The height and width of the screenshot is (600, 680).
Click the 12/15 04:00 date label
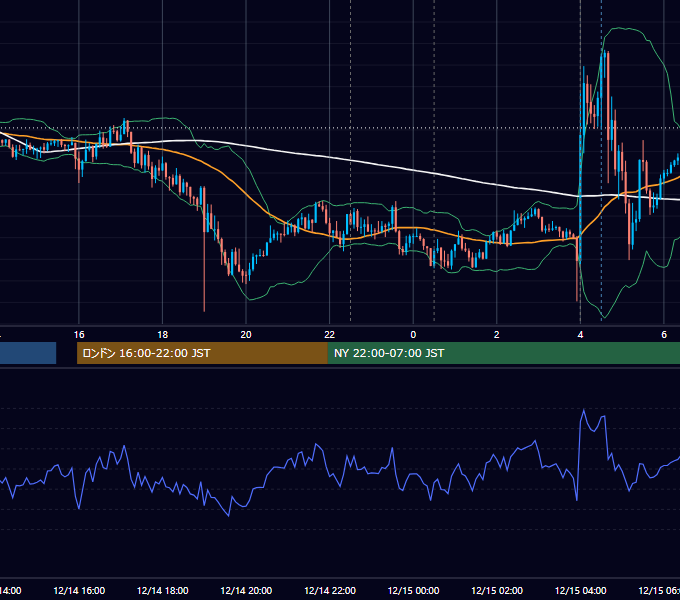click(x=581, y=591)
